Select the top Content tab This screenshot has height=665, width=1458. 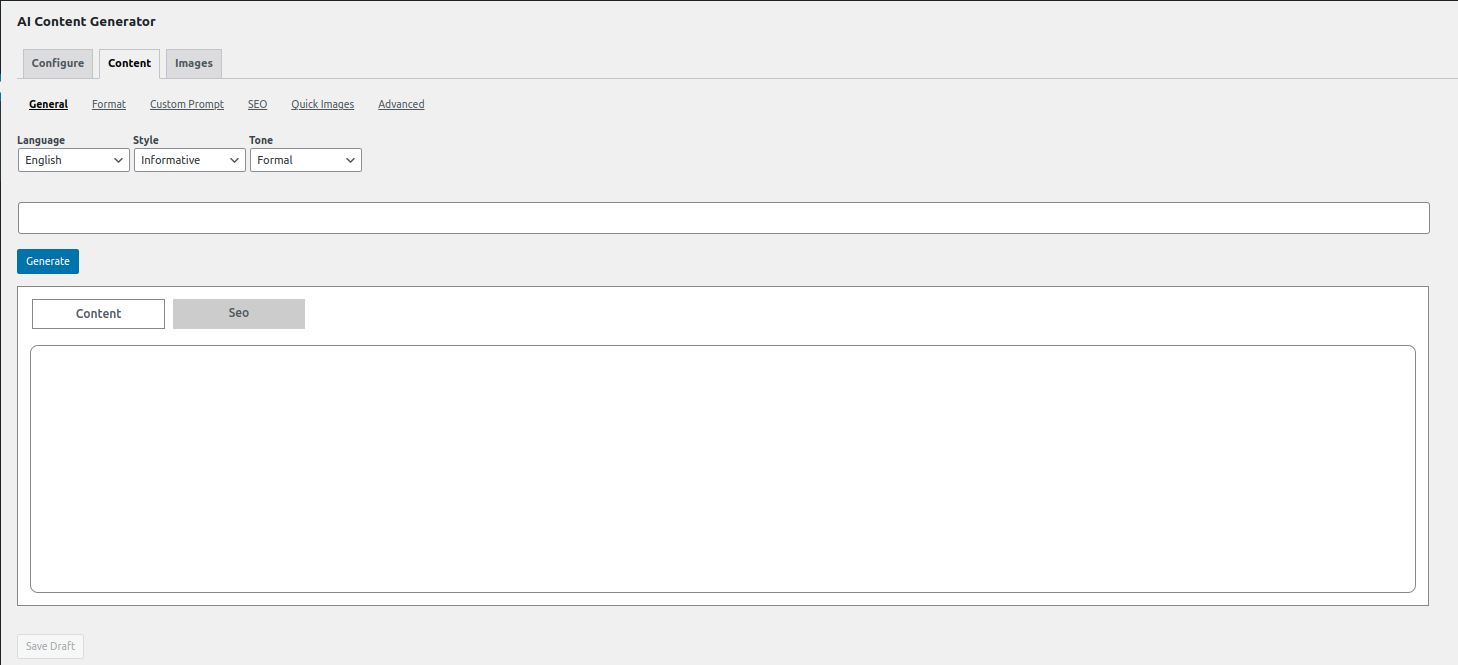[x=129, y=63]
